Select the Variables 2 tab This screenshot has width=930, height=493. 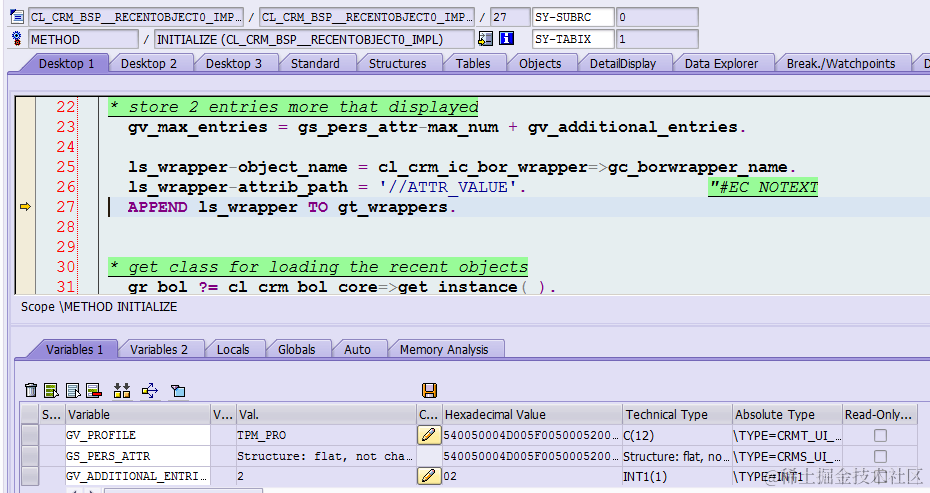tap(159, 349)
